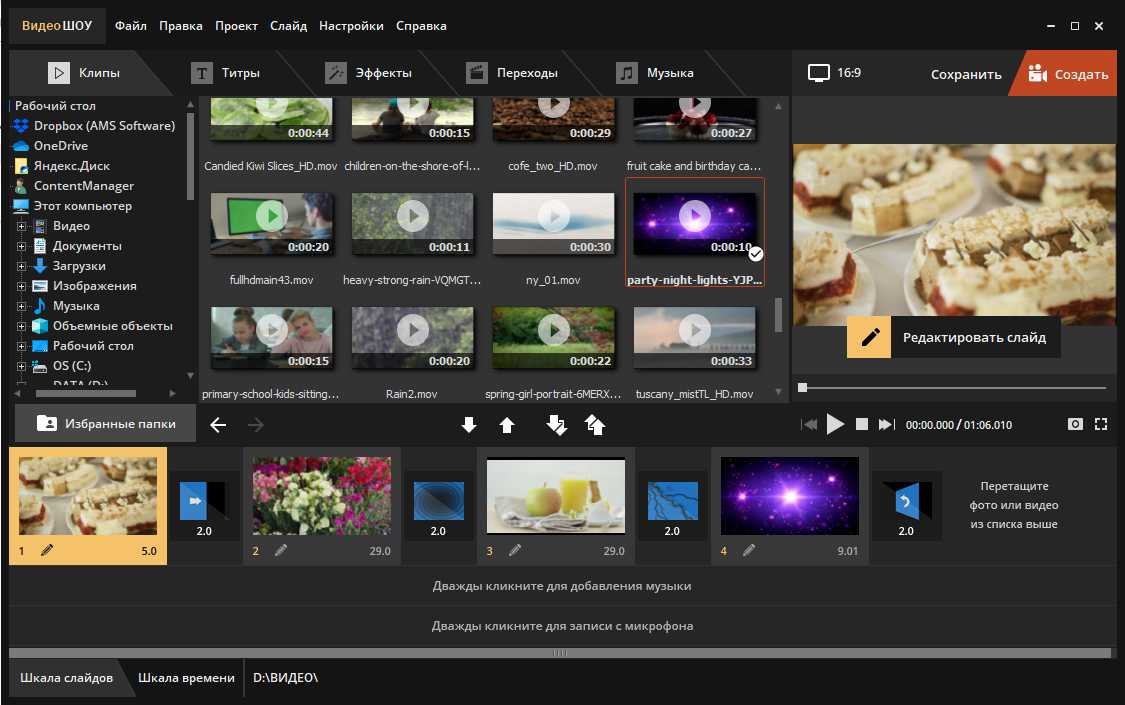Expand the Загрузки tree node
Image resolution: width=1125 pixels, height=705 pixels.
21,266
